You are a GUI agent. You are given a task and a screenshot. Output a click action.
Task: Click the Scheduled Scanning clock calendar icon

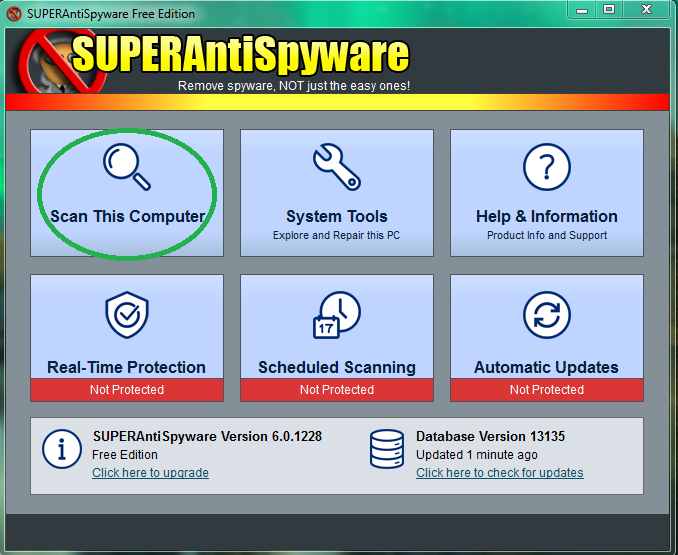point(337,315)
